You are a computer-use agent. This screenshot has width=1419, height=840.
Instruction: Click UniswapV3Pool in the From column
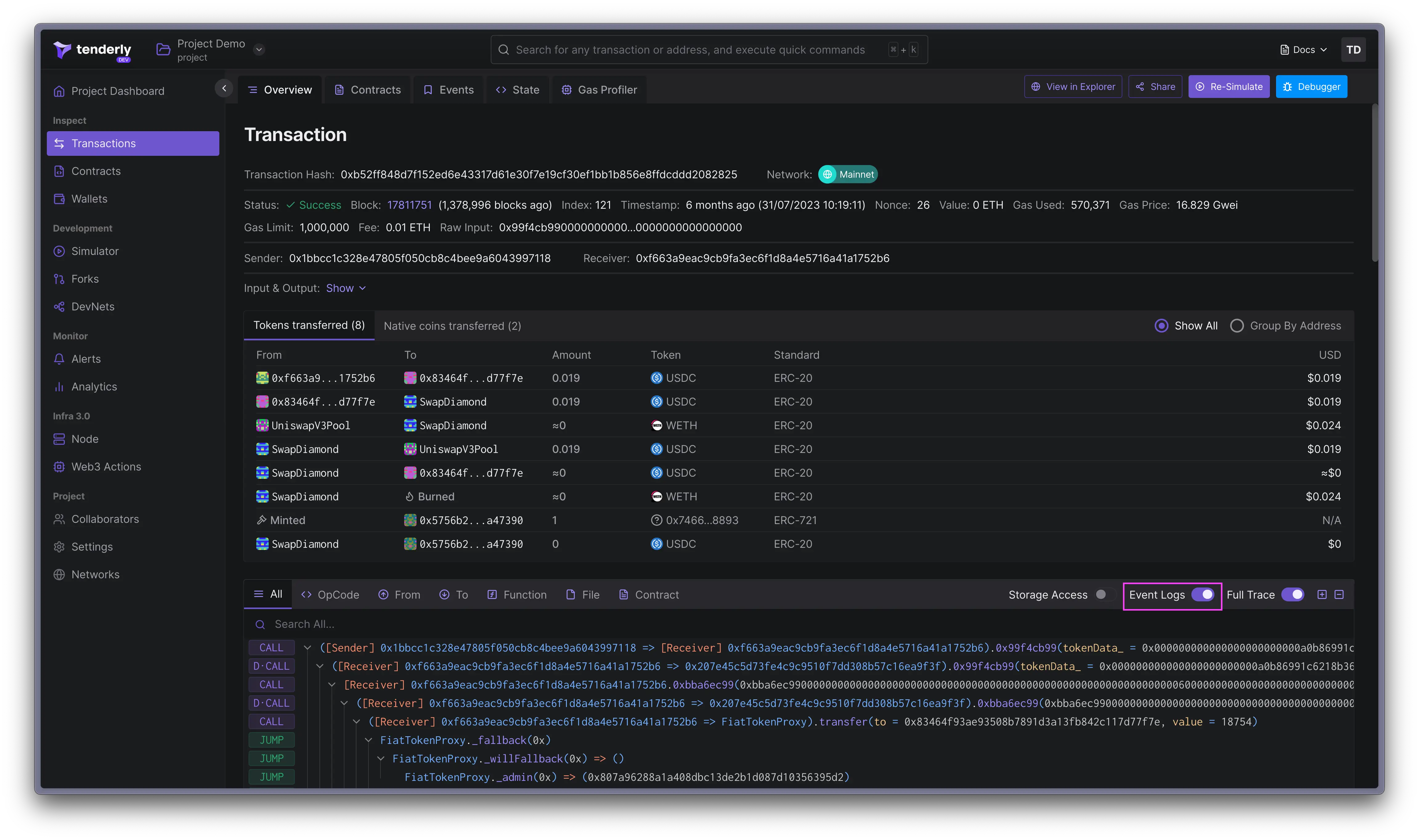click(x=303, y=425)
